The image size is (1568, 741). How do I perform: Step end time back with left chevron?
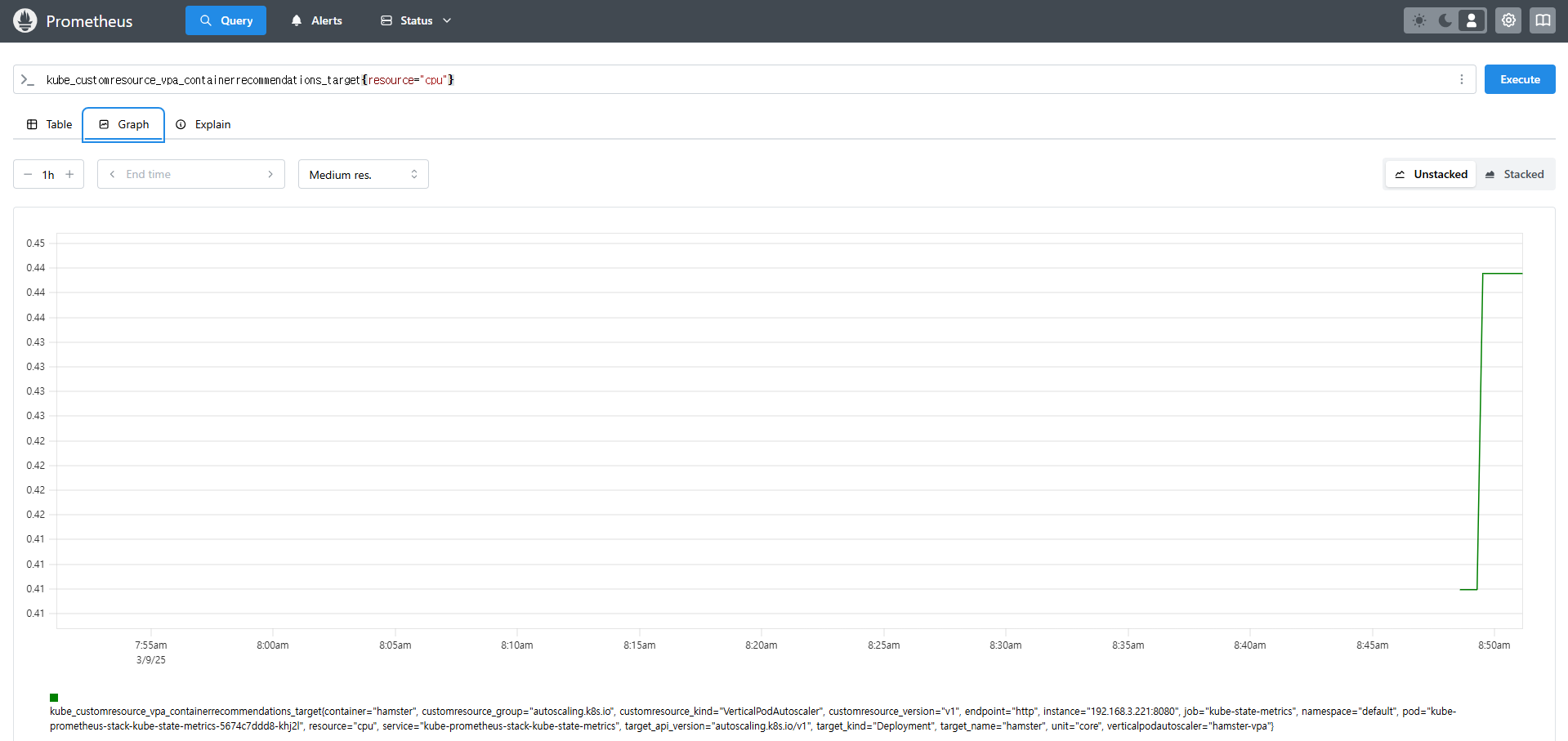[x=112, y=174]
